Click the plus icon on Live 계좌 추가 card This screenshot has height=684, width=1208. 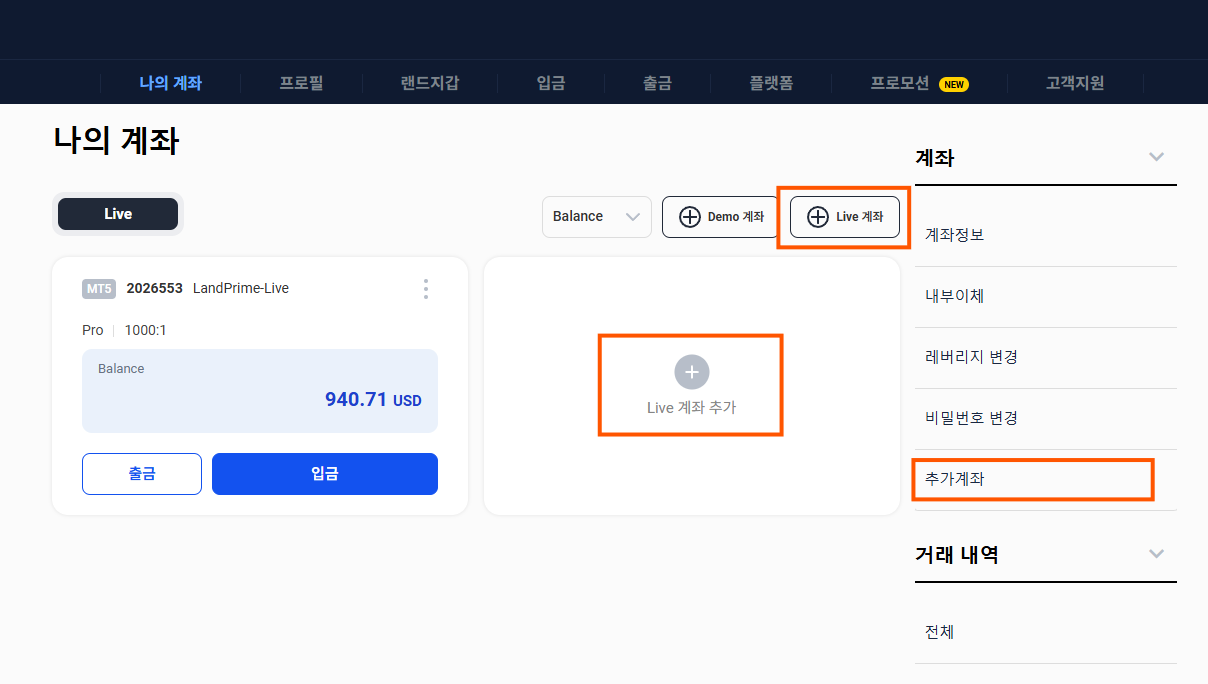coord(691,371)
